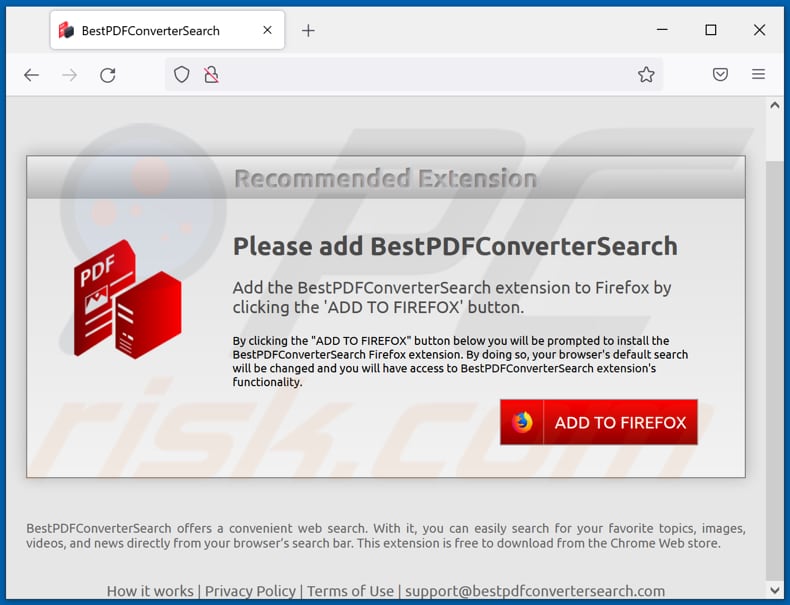The width and height of the screenshot is (790, 605).
Task: Click the BestPDFConverterSearch tab favicon
Action: [x=66, y=30]
